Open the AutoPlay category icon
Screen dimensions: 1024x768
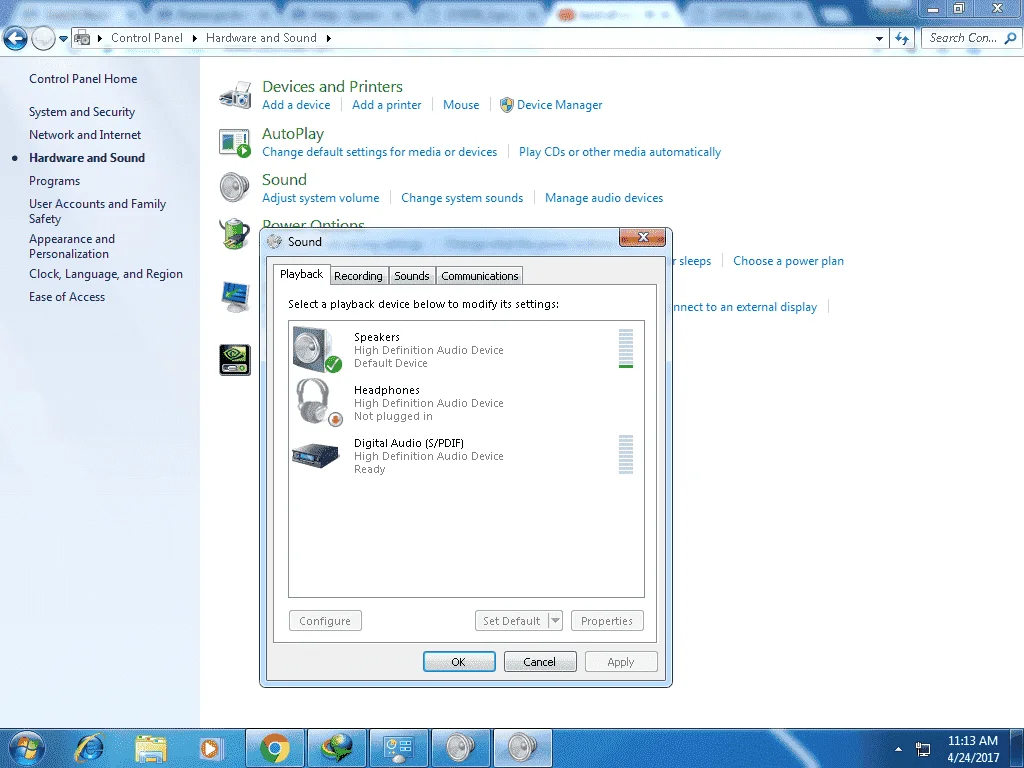click(x=235, y=142)
